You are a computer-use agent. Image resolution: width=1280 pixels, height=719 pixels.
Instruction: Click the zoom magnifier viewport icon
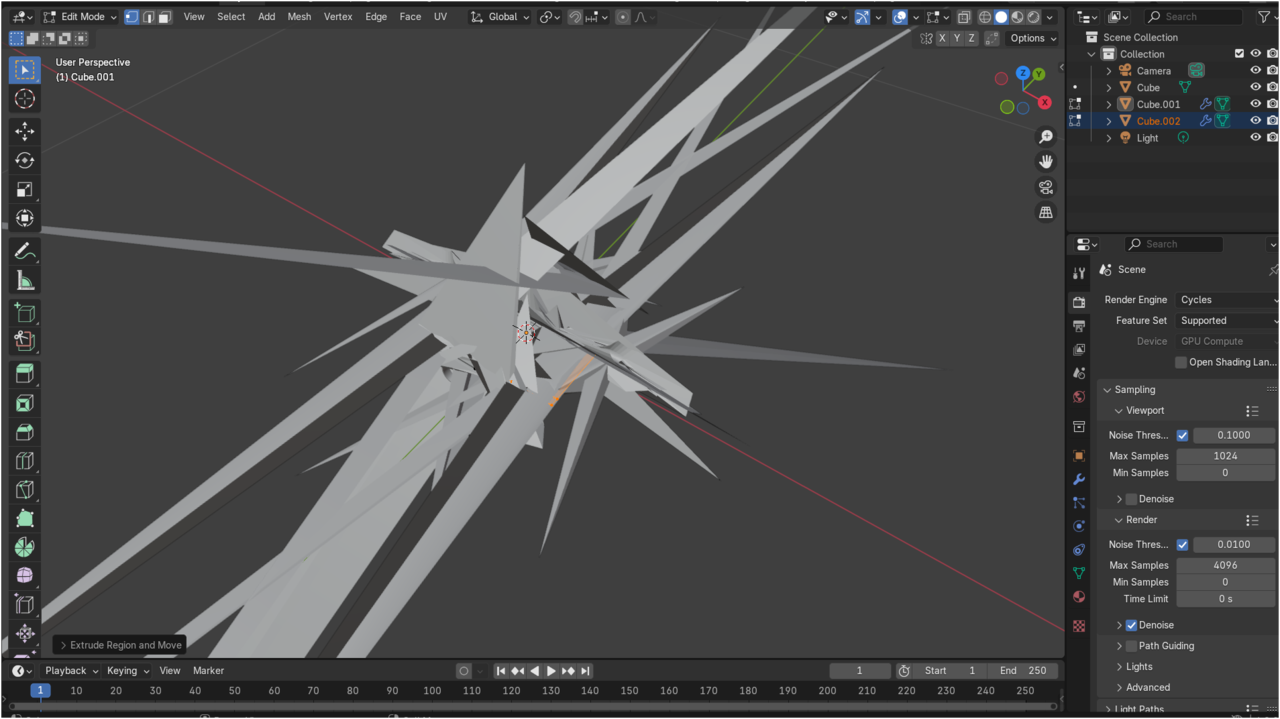tap(1046, 137)
